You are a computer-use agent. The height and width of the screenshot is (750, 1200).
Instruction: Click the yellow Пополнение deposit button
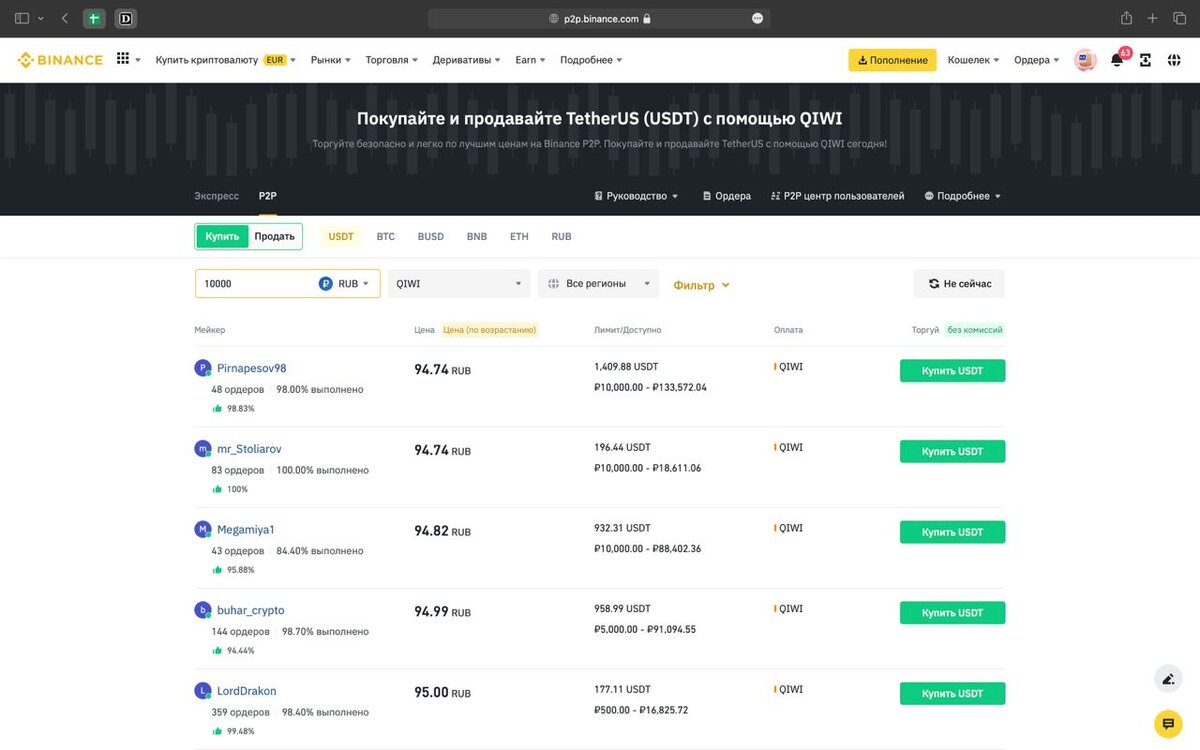click(892, 60)
